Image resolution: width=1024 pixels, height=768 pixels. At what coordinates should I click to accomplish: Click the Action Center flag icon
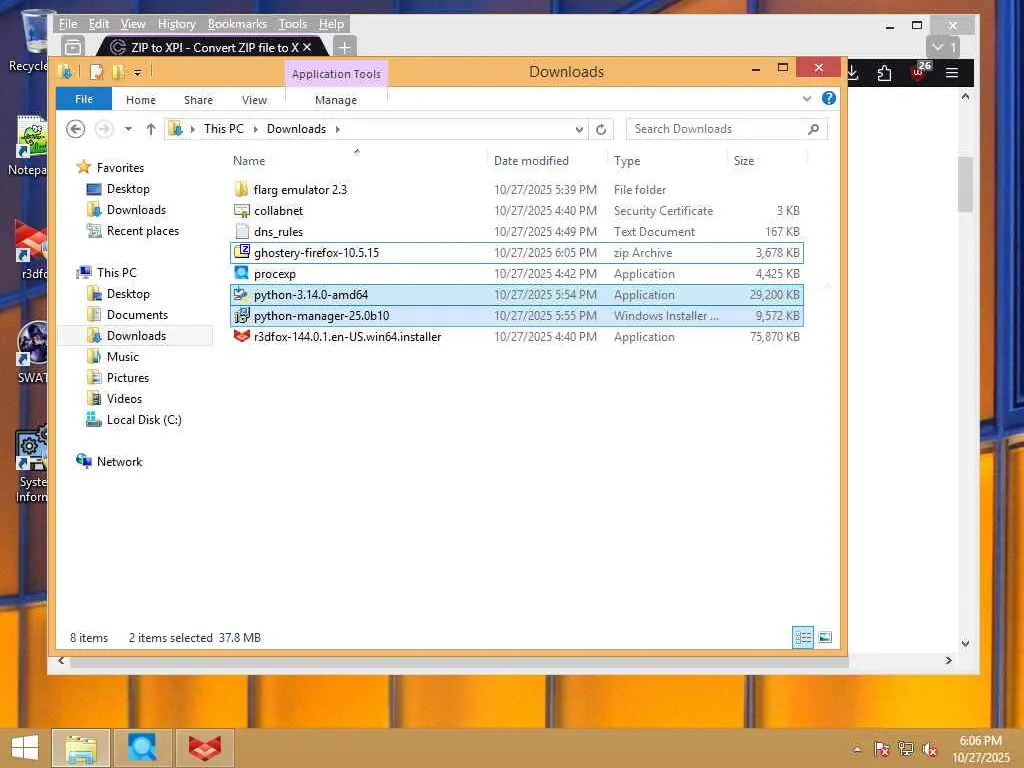click(882, 749)
